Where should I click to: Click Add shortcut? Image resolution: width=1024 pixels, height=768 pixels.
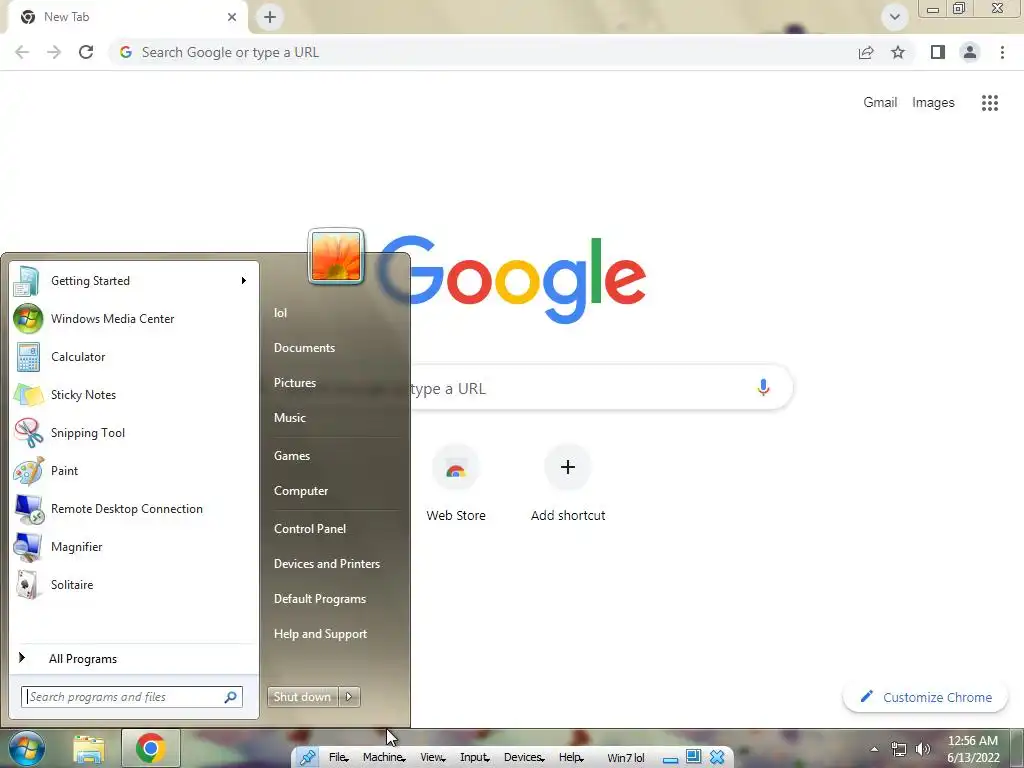568,485
